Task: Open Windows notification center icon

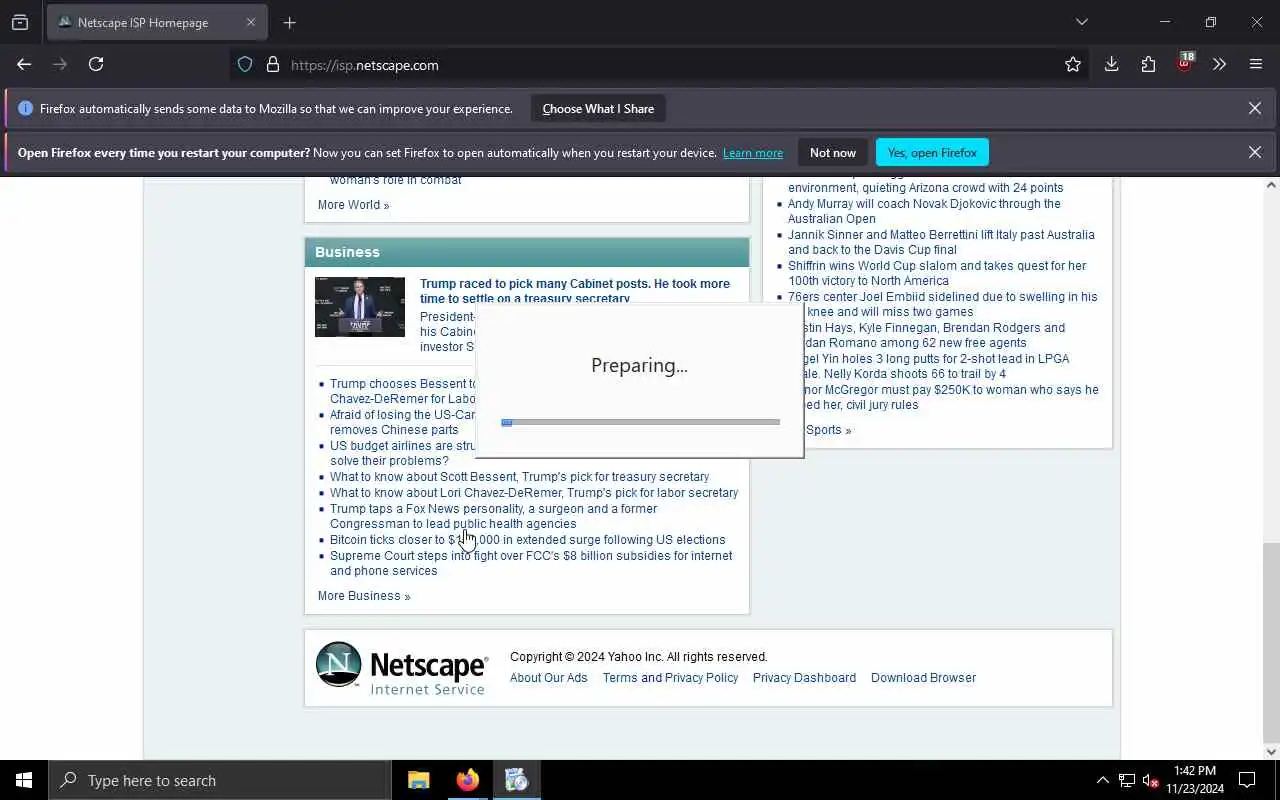Action: tap(1247, 780)
